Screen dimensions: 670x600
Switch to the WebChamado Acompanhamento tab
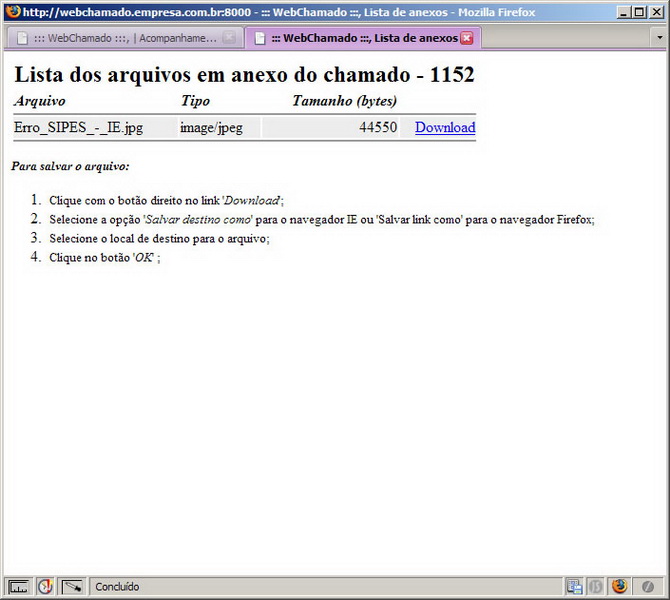[120, 38]
